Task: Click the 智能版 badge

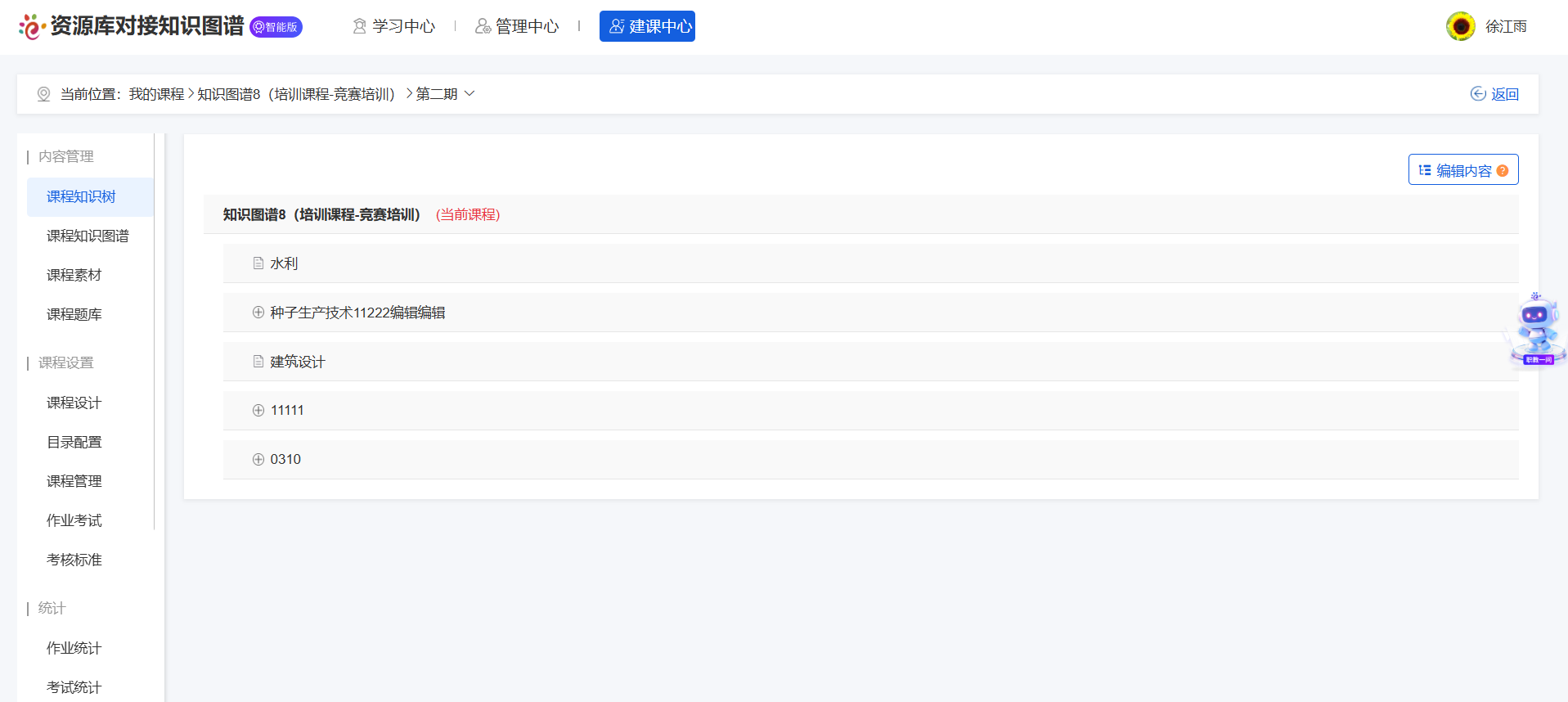Action: point(276,27)
